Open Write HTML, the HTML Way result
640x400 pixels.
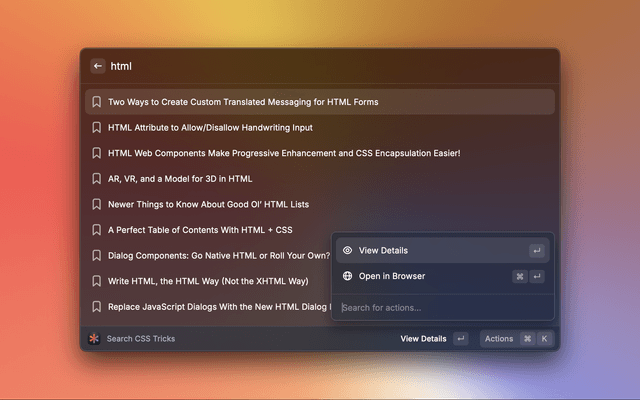[x=208, y=281]
